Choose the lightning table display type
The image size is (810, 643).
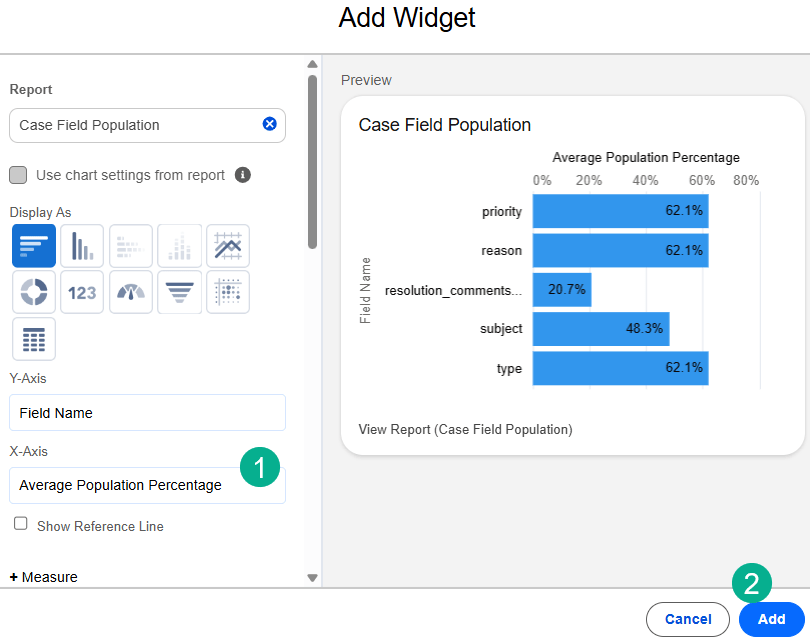click(x=33, y=339)
